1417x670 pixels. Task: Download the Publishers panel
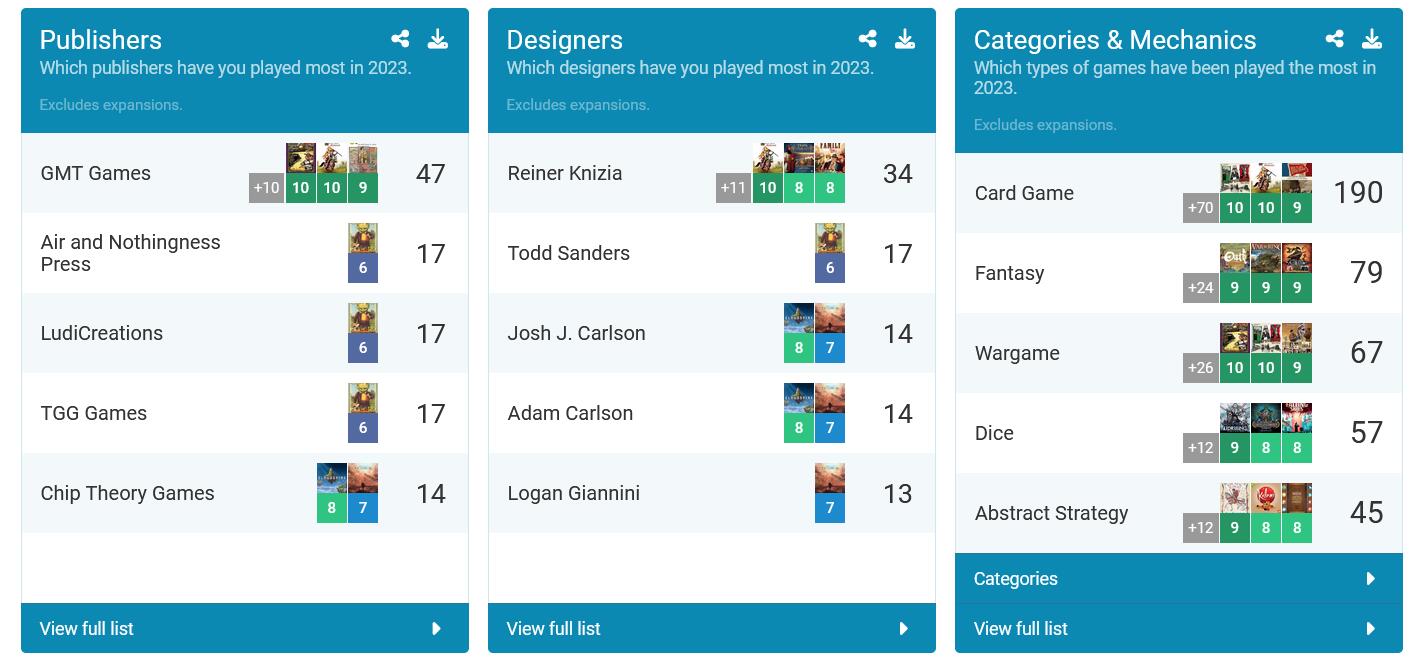[x=437, y=39]
